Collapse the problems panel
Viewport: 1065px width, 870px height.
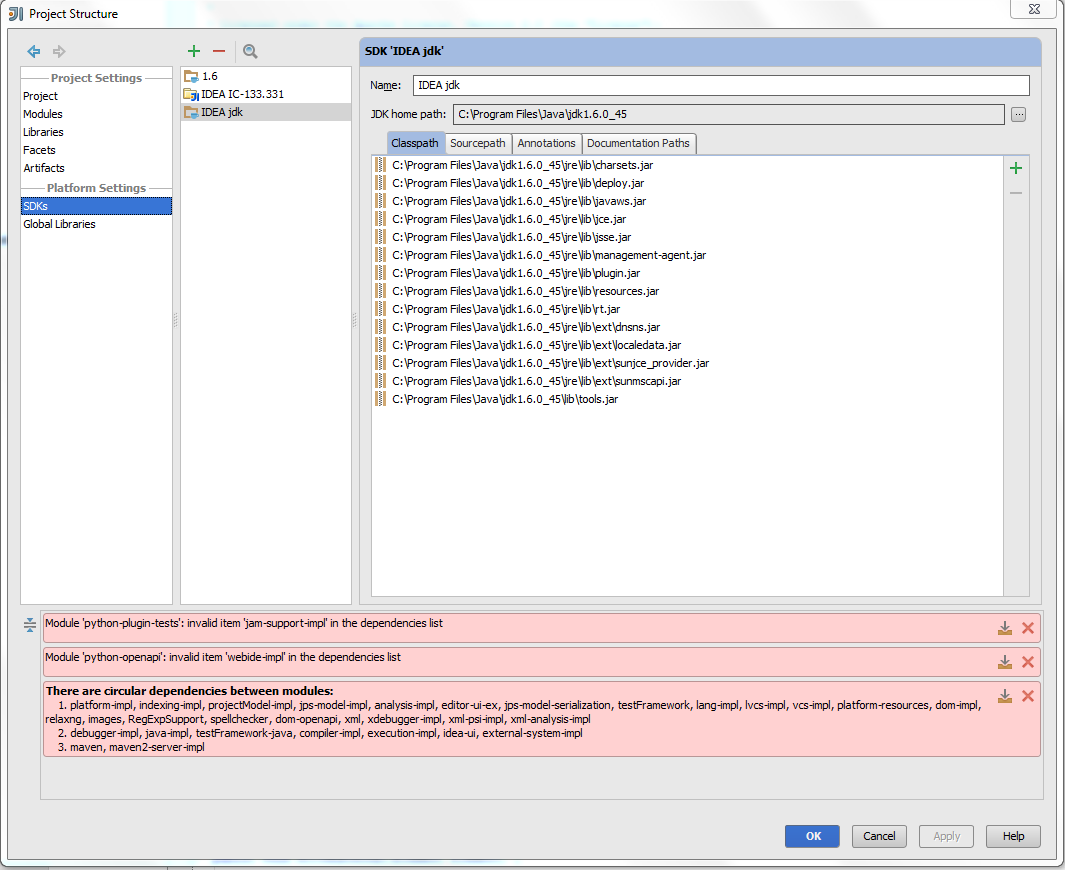(29, 625)
